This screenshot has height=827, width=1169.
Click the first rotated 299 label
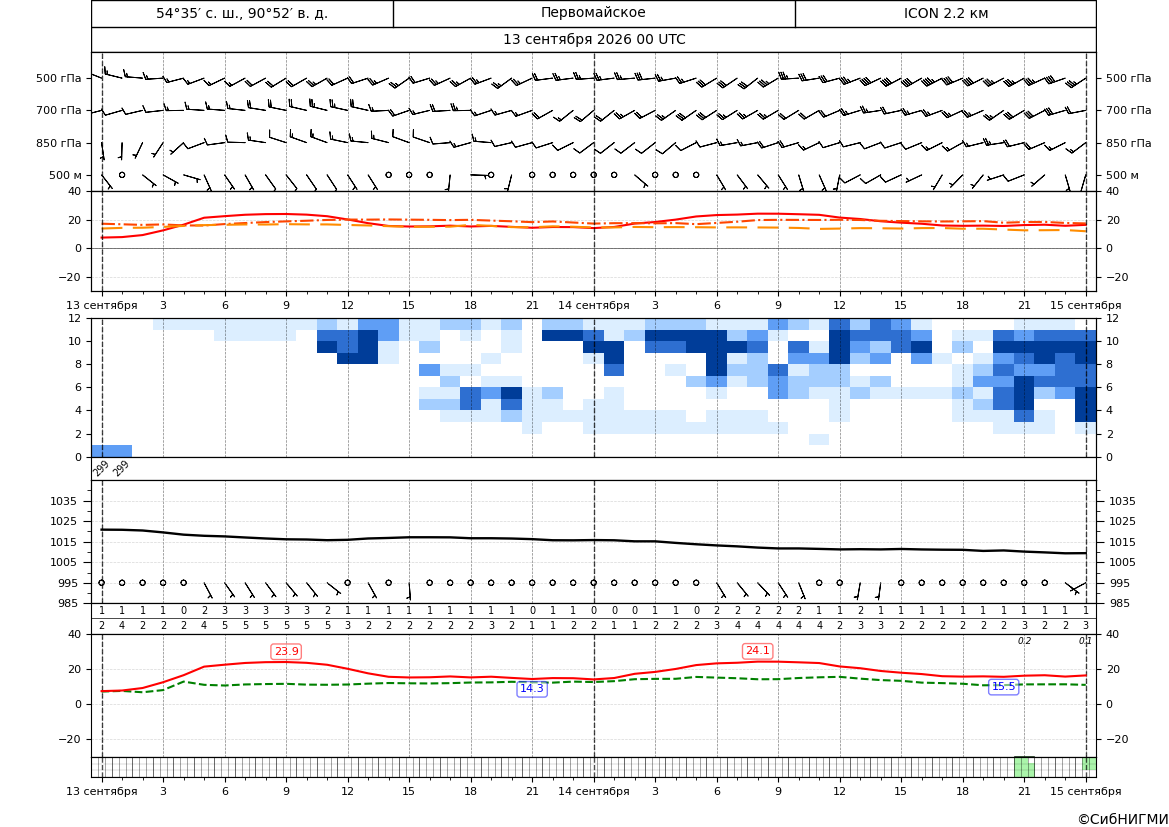click(101, 469)
